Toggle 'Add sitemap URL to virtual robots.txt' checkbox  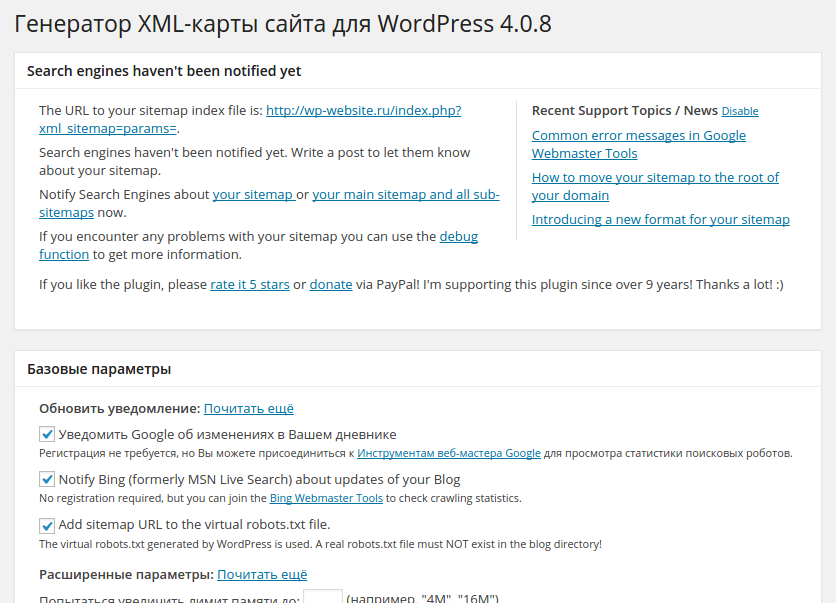tap(47, 525)
